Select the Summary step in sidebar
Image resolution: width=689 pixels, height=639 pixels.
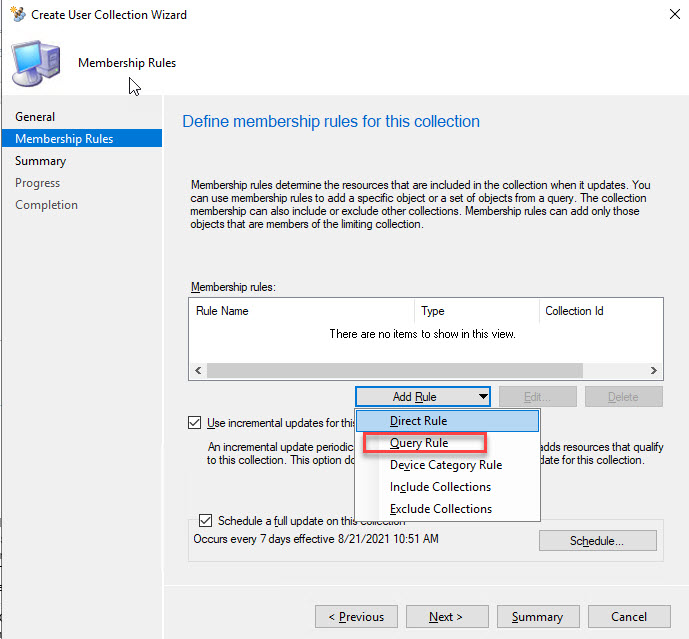coord(41,161)
